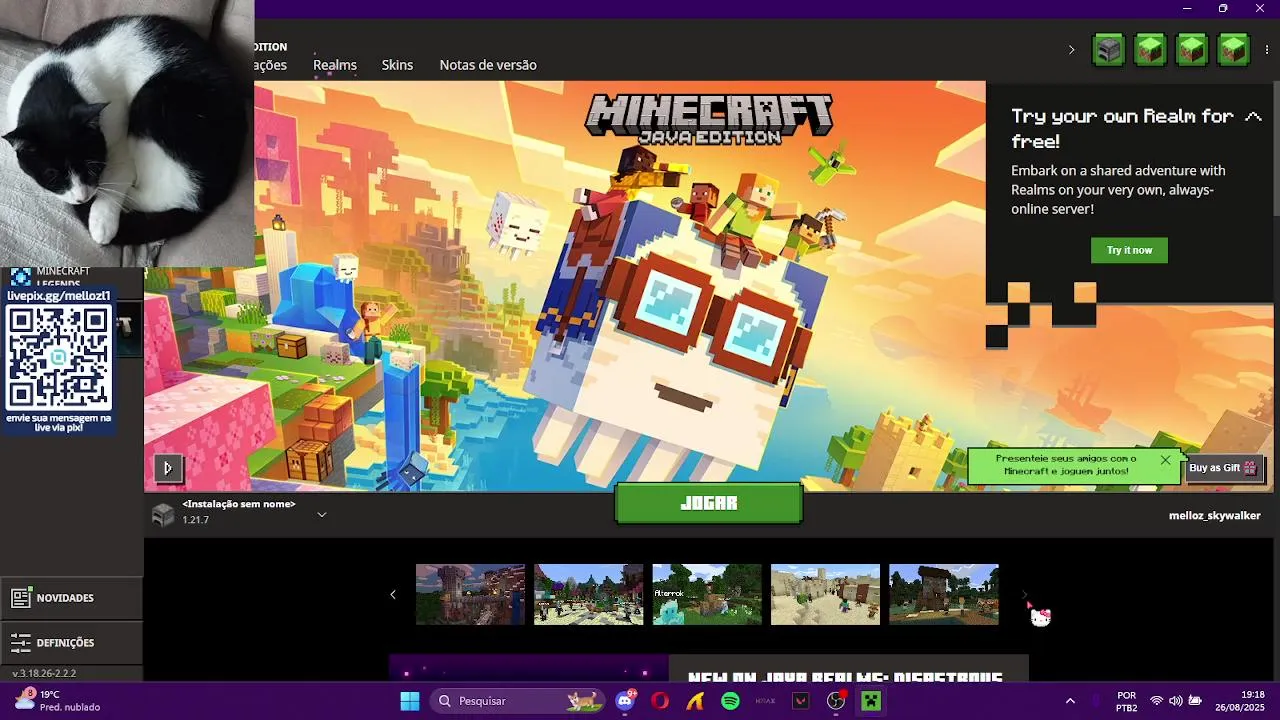The image size is (1280, 720).
Task: Click the Minecraft Launcher creeper taskbar icon
Action: click(x=871, y=701)
